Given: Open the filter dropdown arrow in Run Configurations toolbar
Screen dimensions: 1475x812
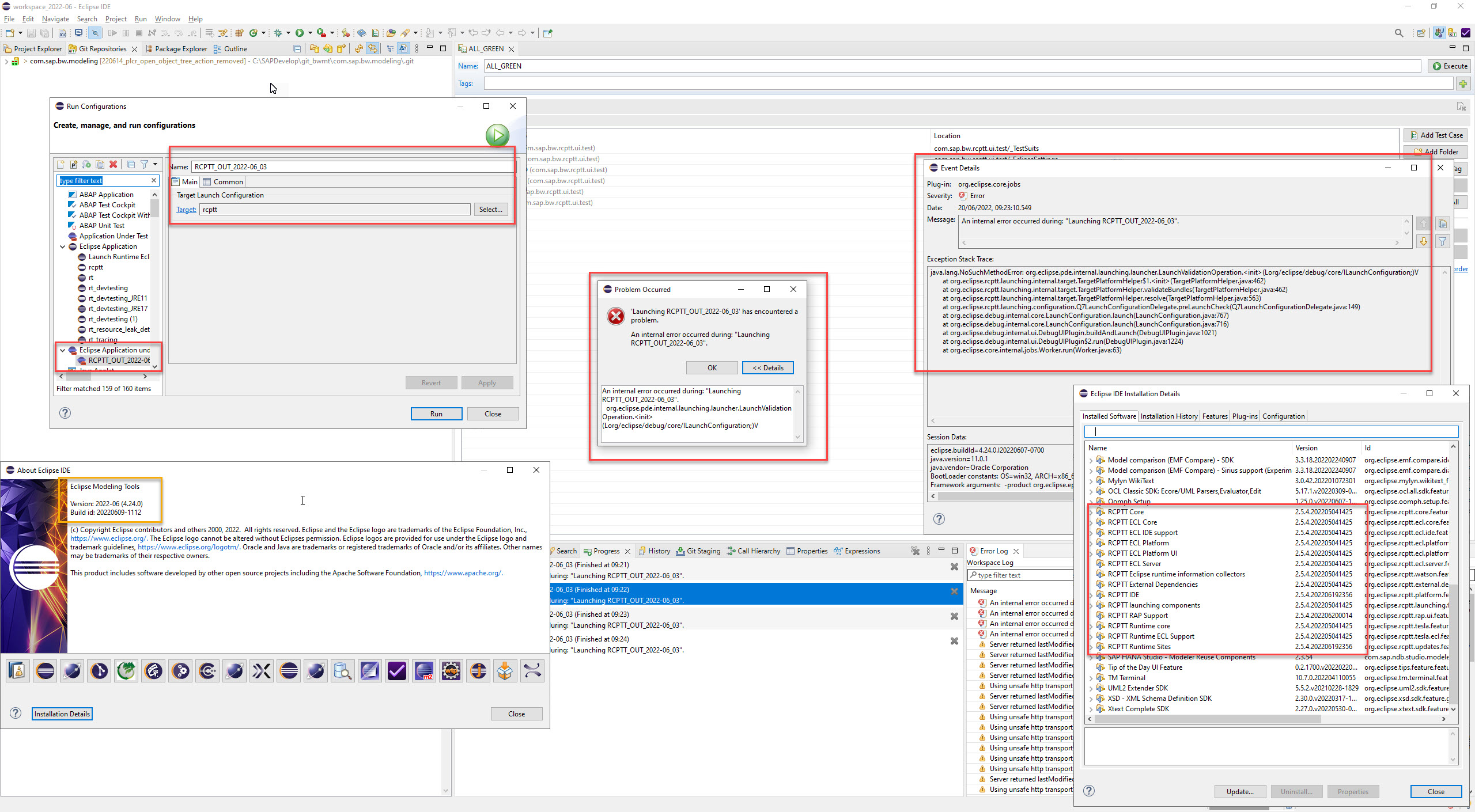Looking at the screenshot, I should [x=155, y=165].
